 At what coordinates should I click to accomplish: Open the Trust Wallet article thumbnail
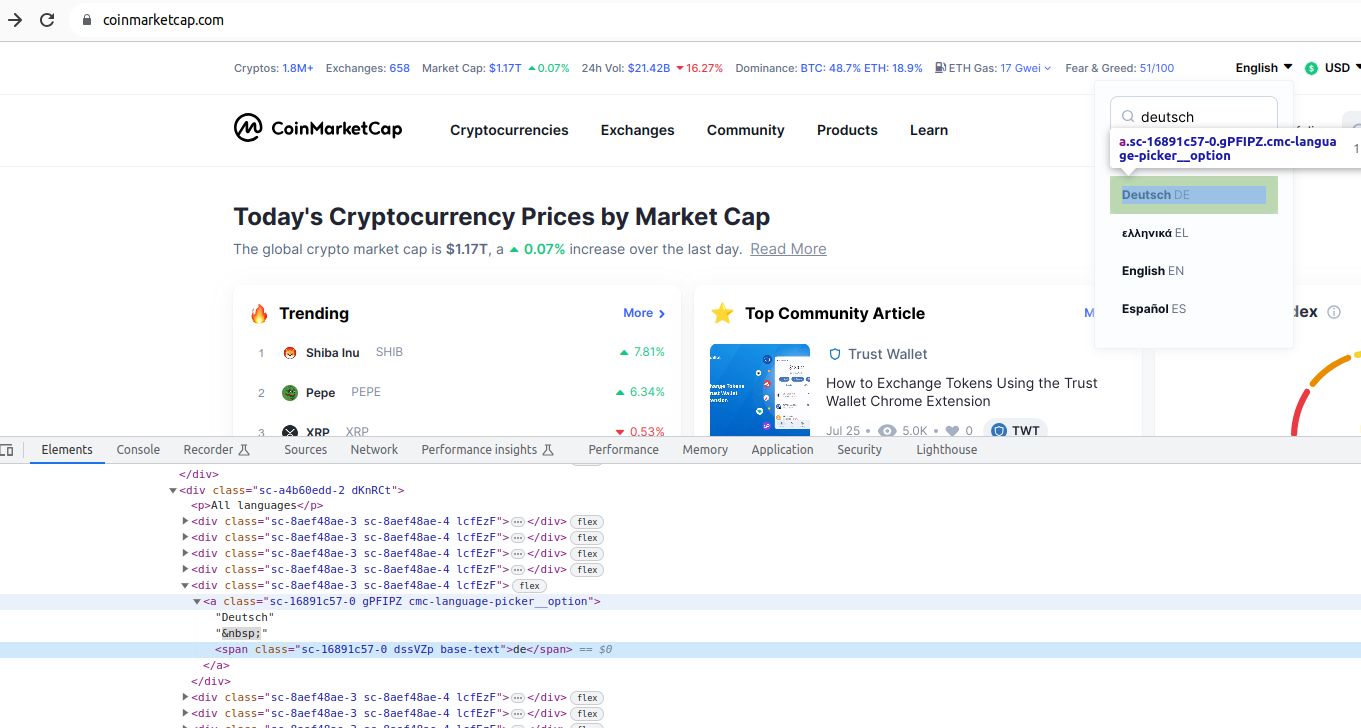click(759, 390)
